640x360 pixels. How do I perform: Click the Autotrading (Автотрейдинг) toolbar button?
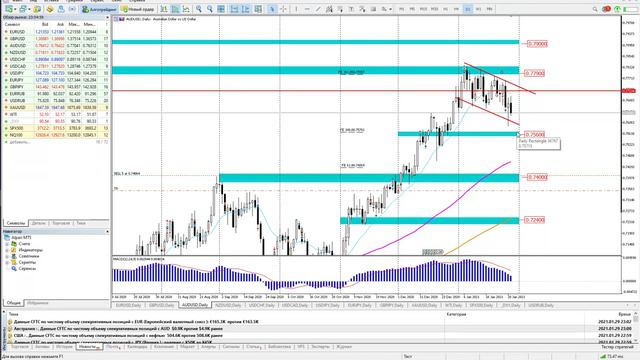point(98,9)
